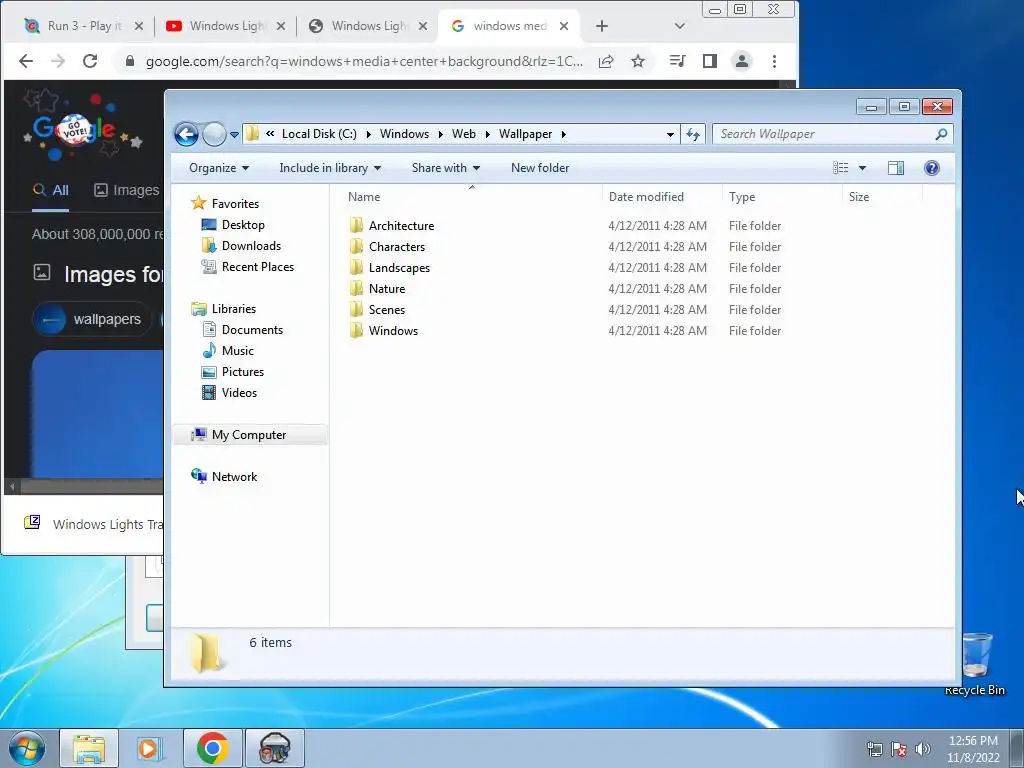Open Chrome side panel icon
The image size is (1024, 768).
[x=709, y=61]
